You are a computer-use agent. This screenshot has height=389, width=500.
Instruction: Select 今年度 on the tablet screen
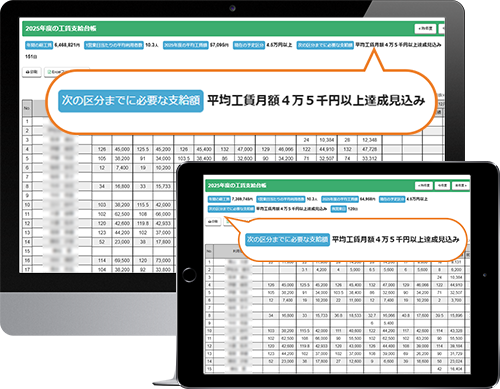(x=442, y=185)
